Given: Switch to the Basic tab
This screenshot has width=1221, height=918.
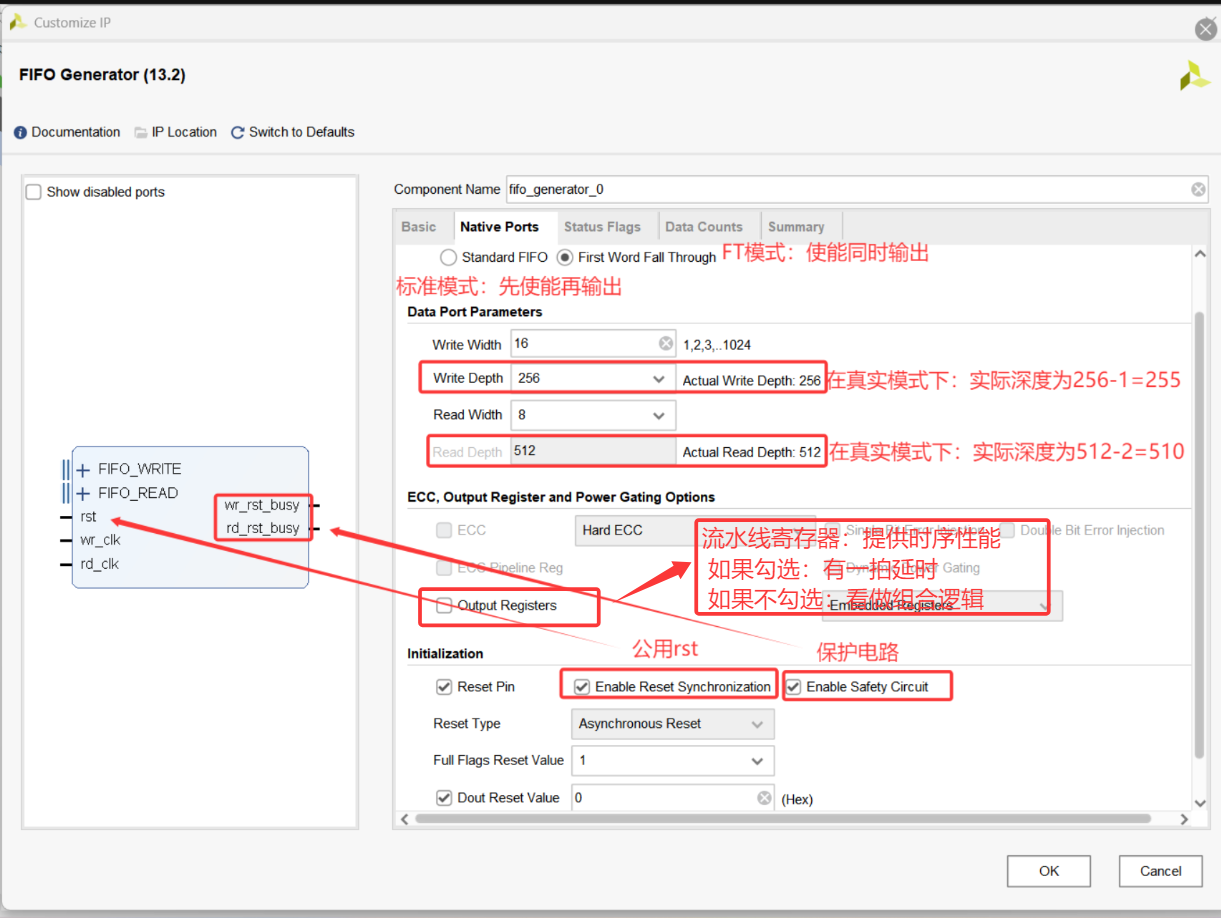Looking at the screenshot, I should (x=419, y=227).
